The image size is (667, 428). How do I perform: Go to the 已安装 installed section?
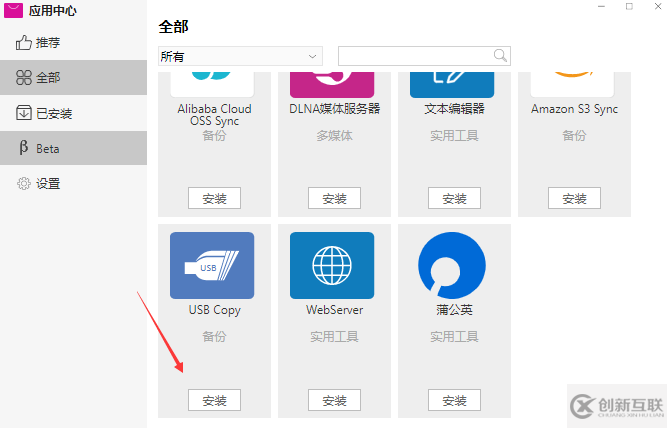tap(73, 113)
